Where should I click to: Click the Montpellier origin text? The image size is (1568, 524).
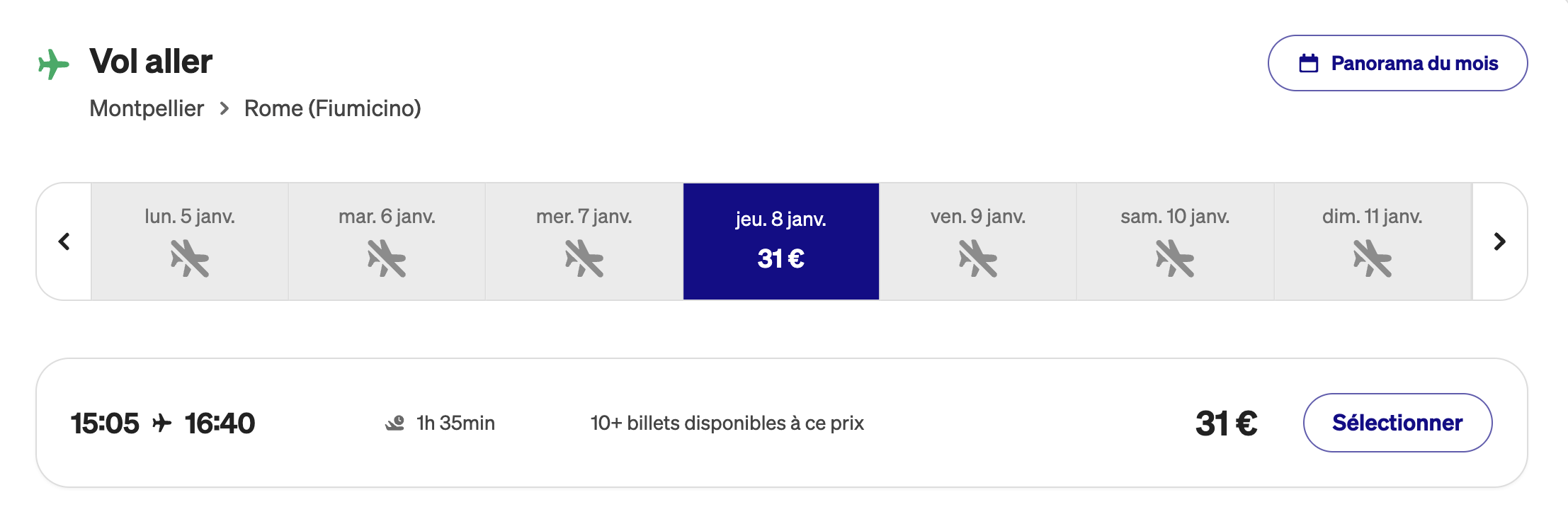click(x=147, y=108)
